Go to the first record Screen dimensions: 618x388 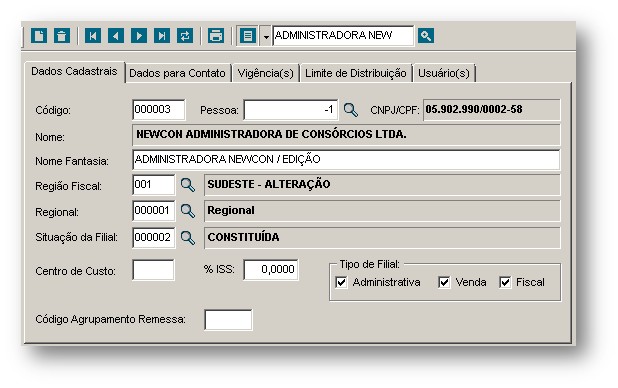click(x=93, y=36)
